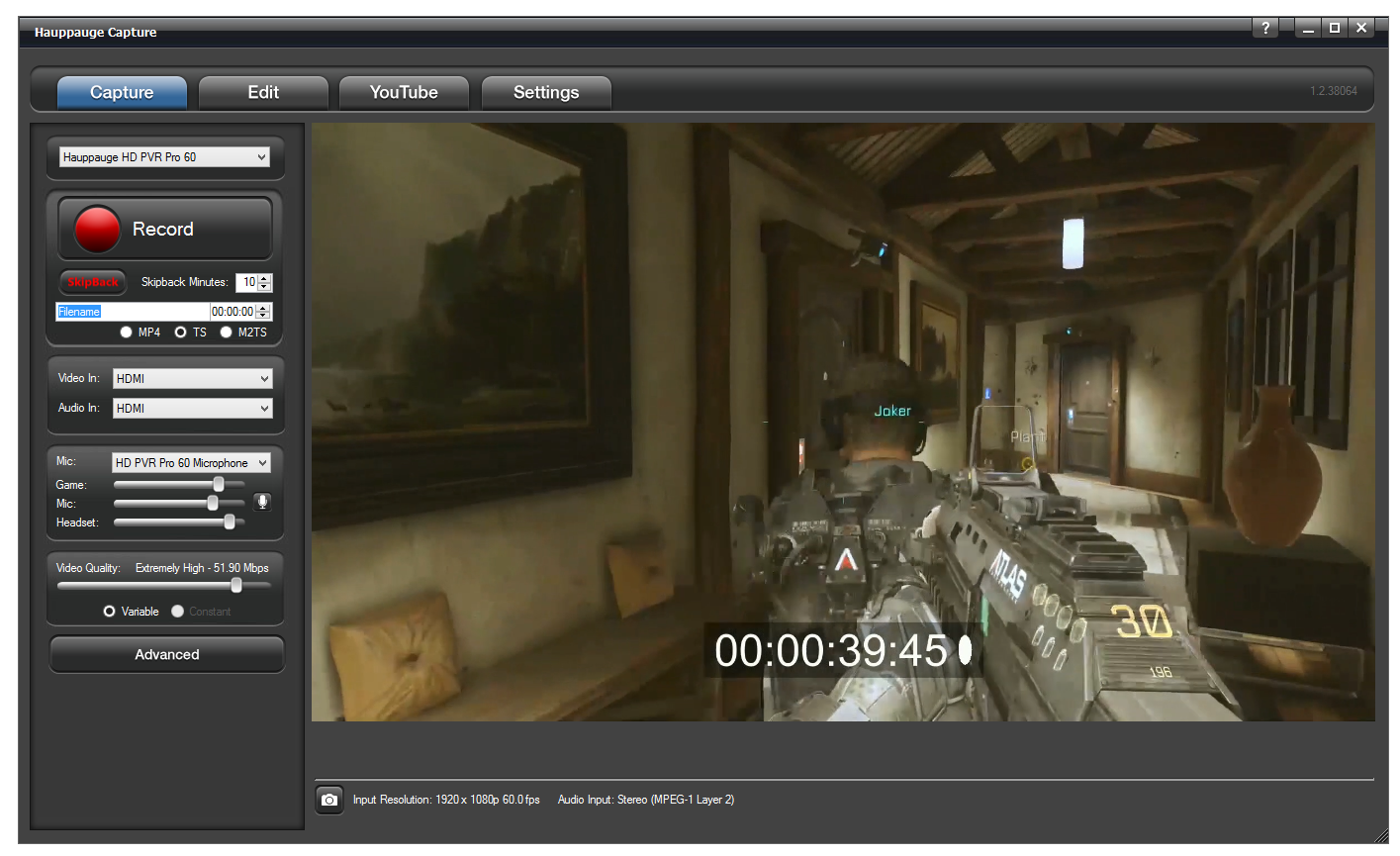Click the Filename text field
This screenshot has height=856, width=1400.
pos(131,312)
